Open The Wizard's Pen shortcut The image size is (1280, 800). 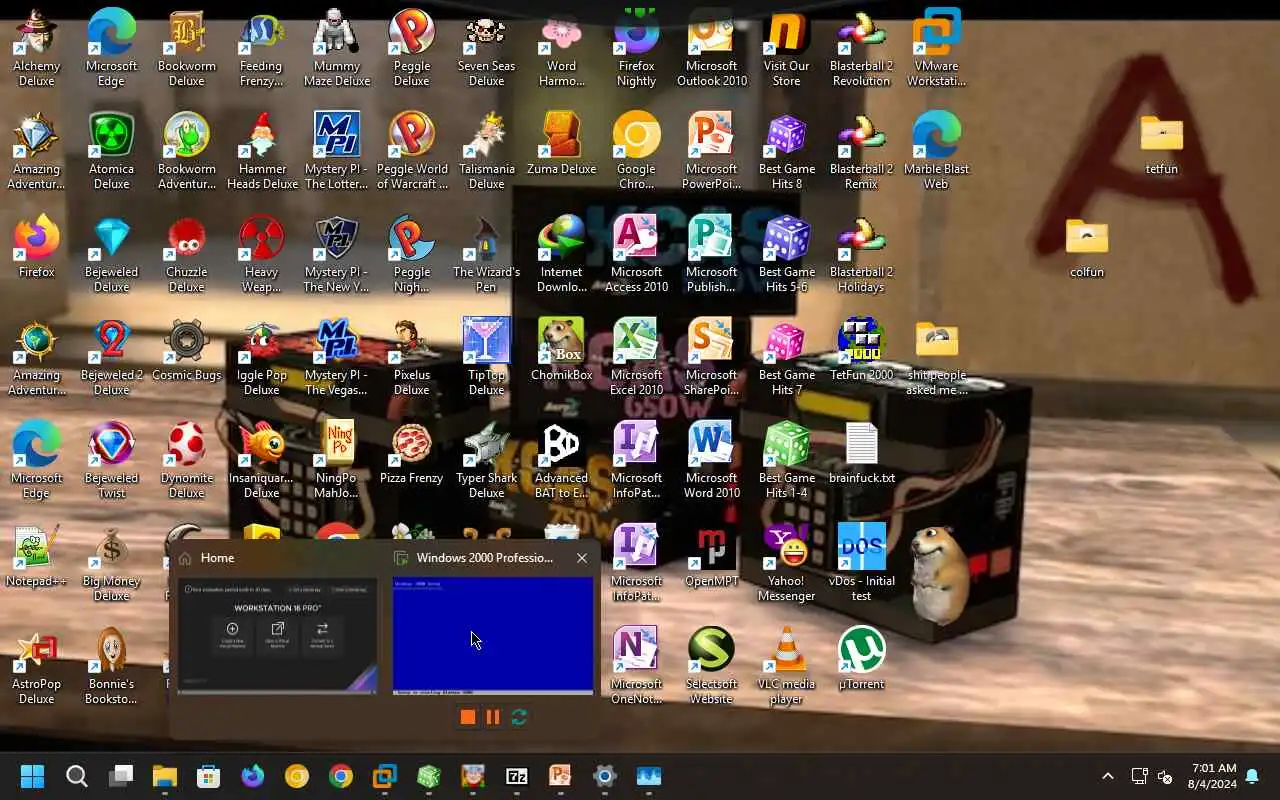tap(486, 254)
